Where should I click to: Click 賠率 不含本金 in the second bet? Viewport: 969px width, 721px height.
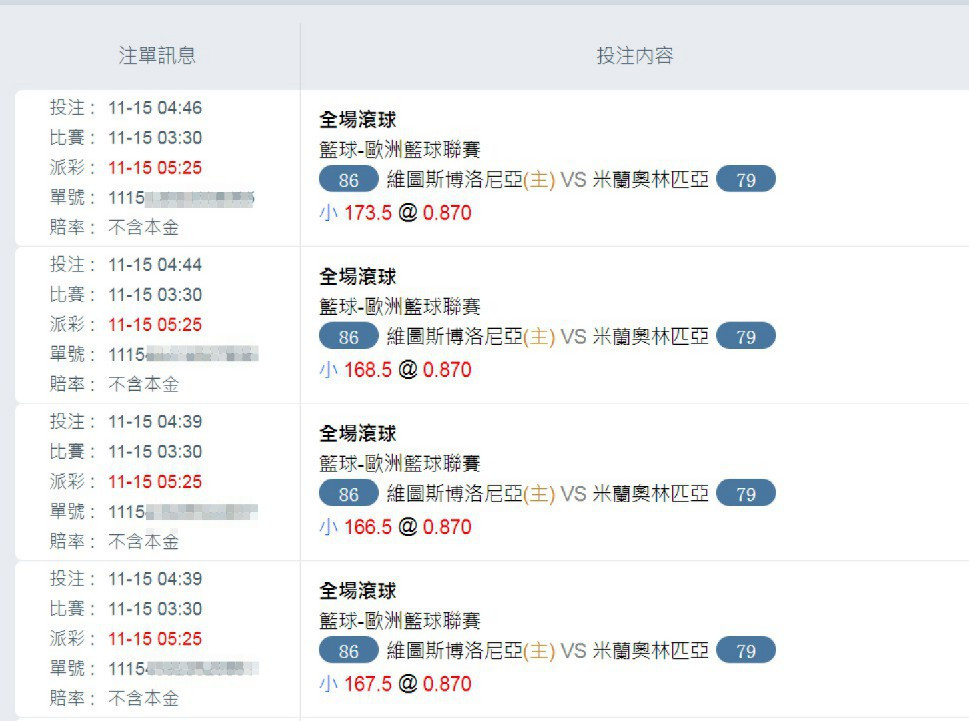[114, 384]
